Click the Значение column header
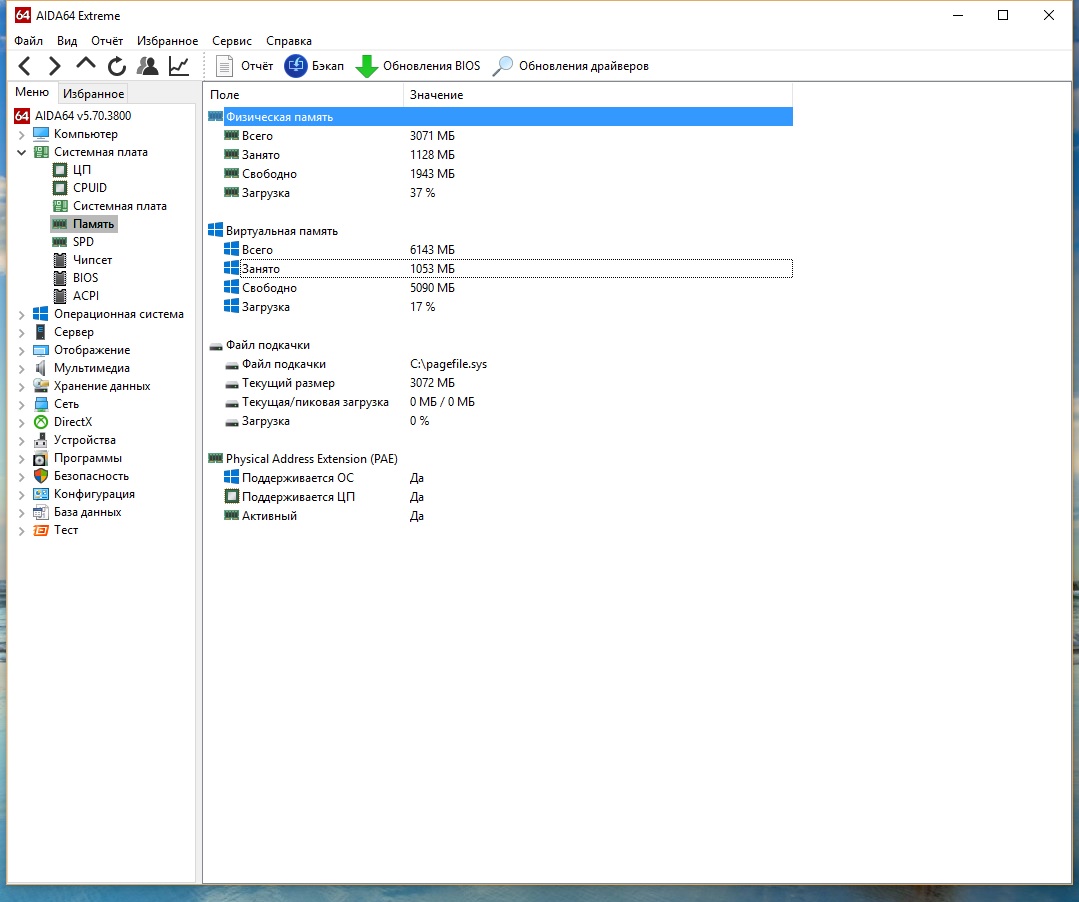 click(436, 95)
